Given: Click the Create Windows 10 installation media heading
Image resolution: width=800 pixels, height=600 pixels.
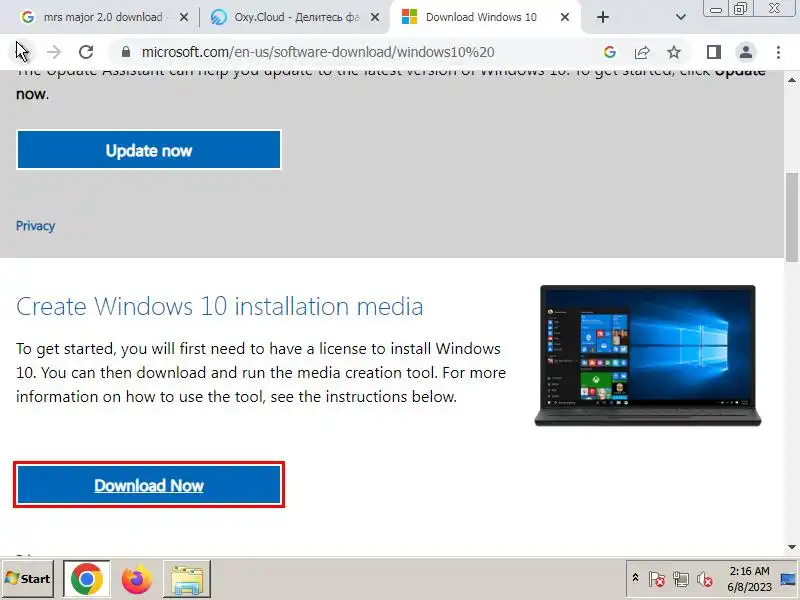Looking at the screenshot, I should click(219, 307).
